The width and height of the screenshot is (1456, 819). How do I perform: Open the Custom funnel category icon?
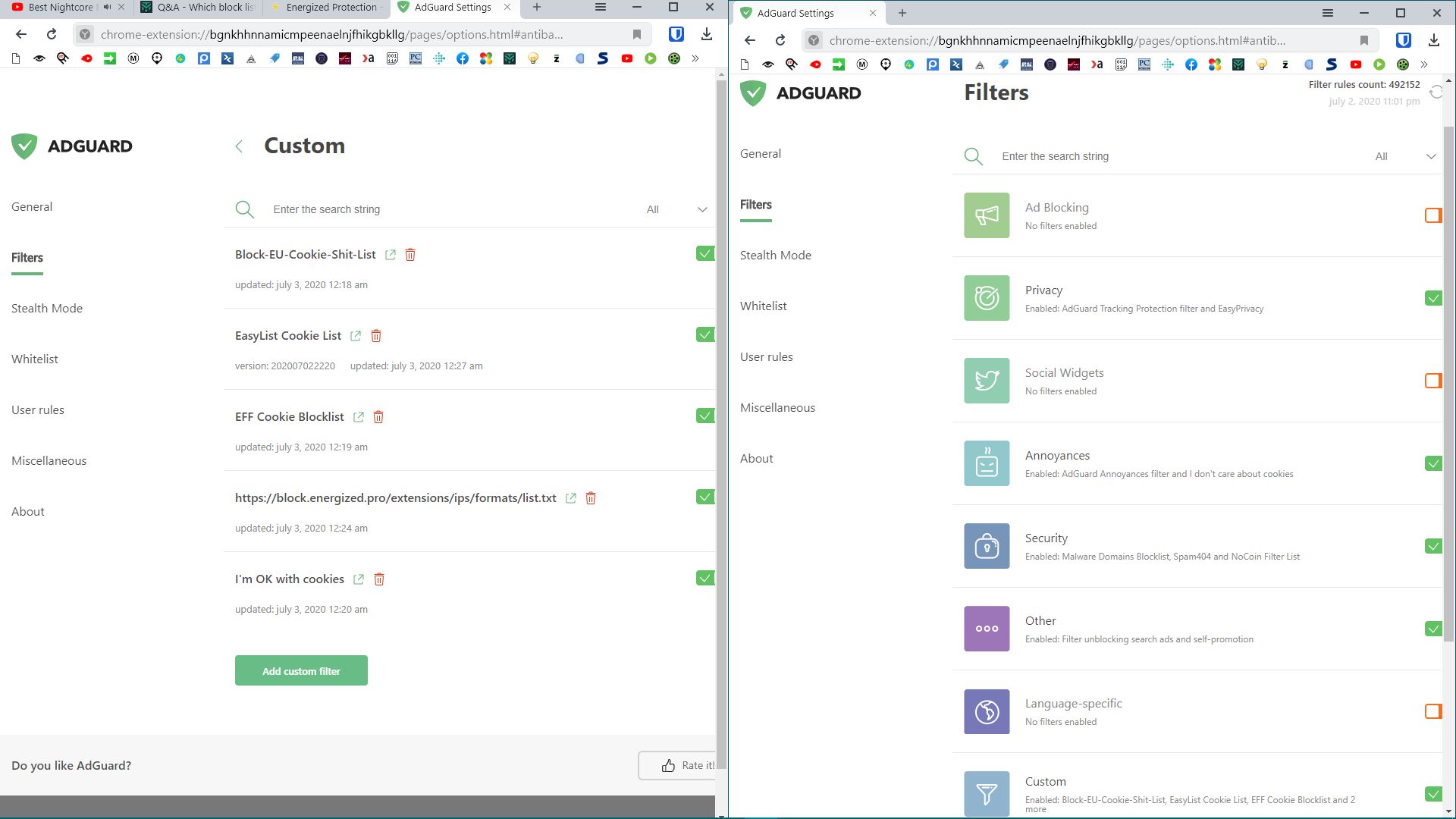(x=987, y=794)
